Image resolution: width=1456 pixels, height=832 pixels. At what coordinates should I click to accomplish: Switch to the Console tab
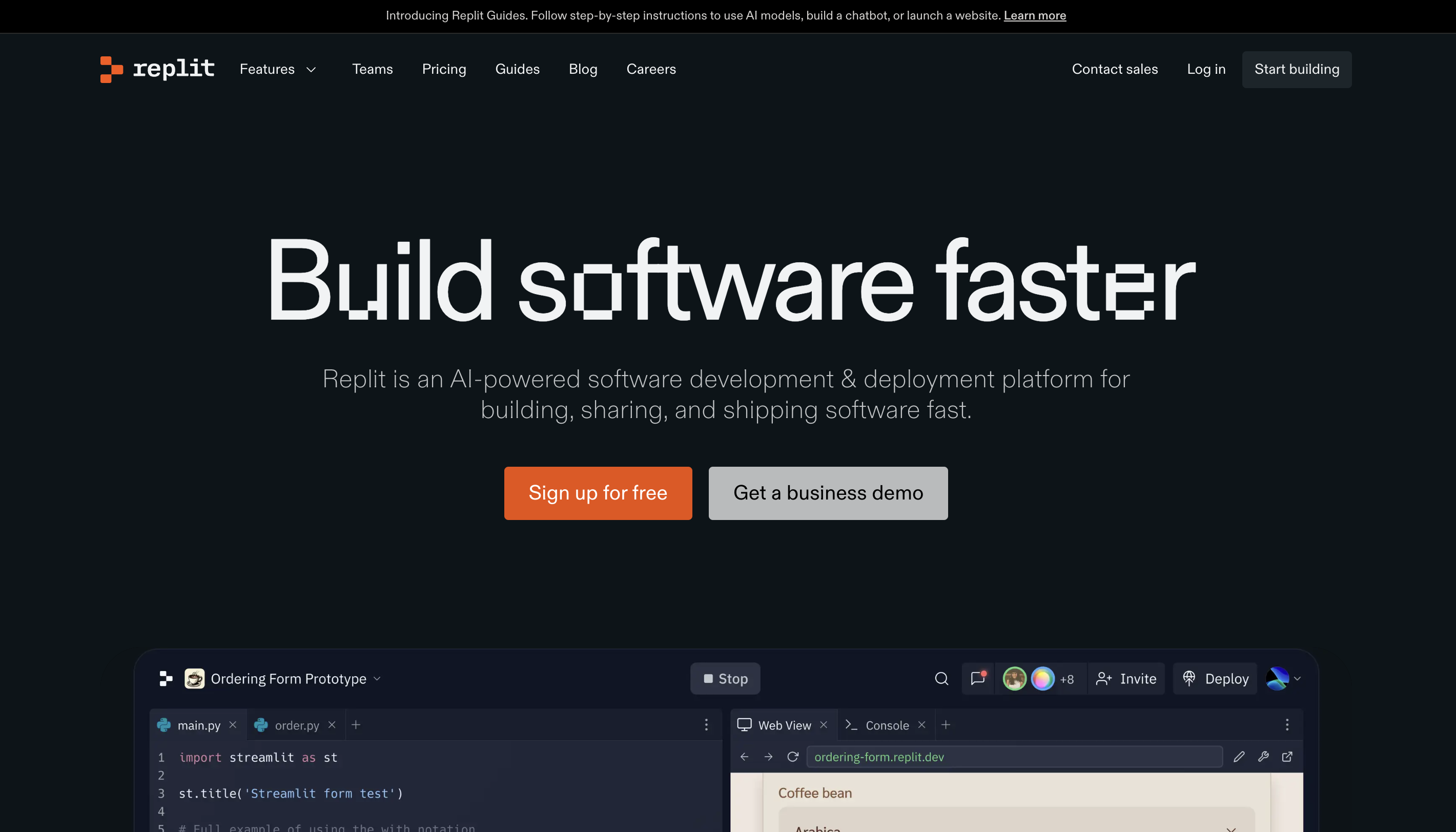pyautogui.click(x=886, y=725)
